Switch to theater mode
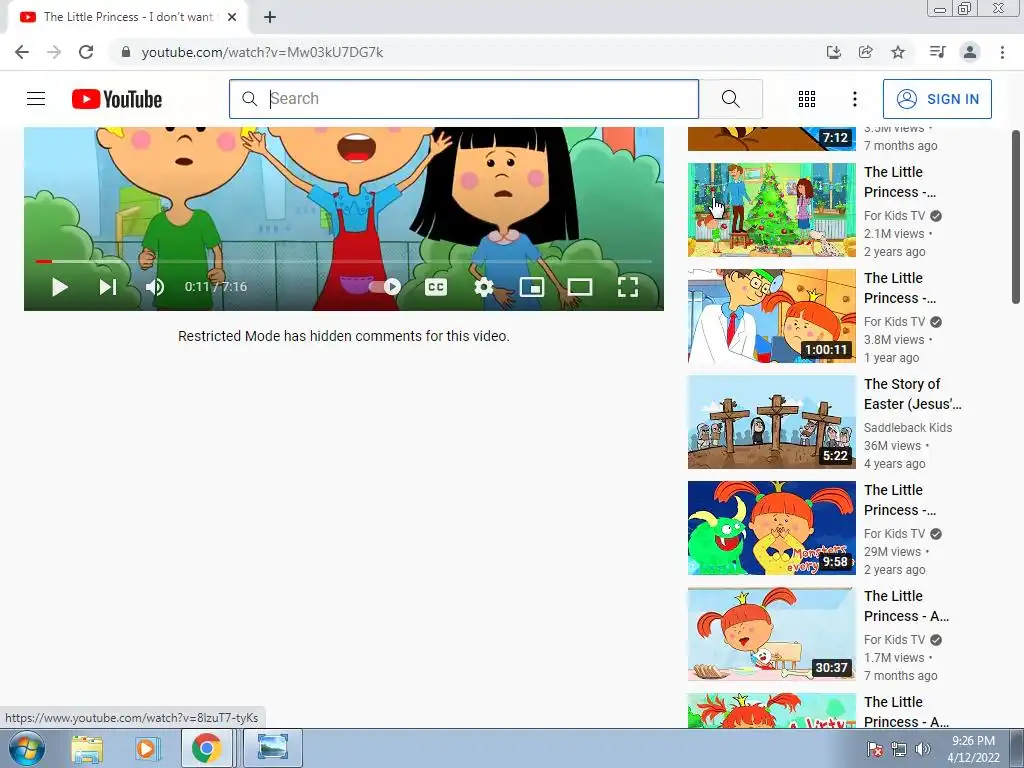Screen dimensions: 1024x768 [580, 287]
